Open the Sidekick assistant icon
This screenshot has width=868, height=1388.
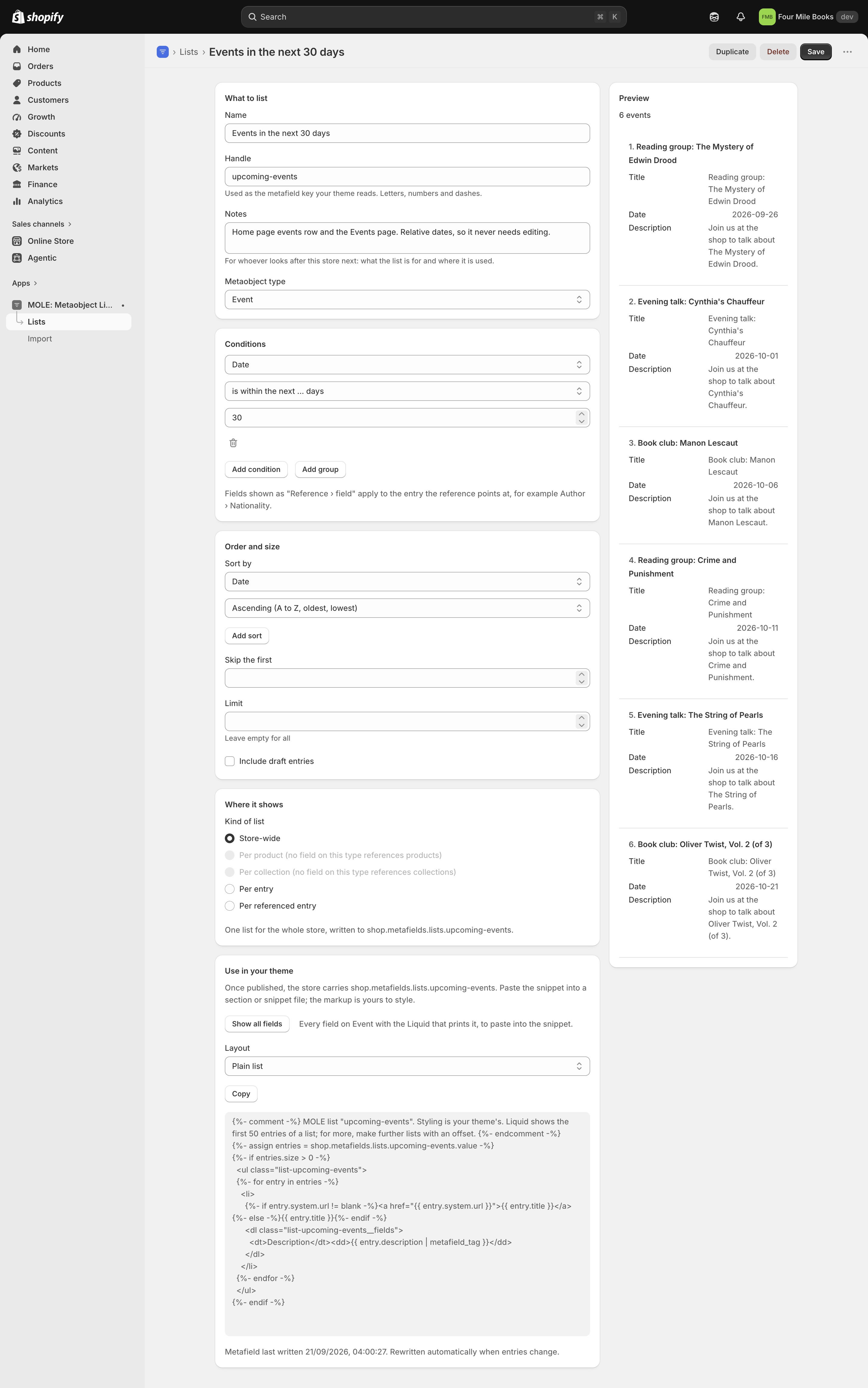[x=714, y=17]
